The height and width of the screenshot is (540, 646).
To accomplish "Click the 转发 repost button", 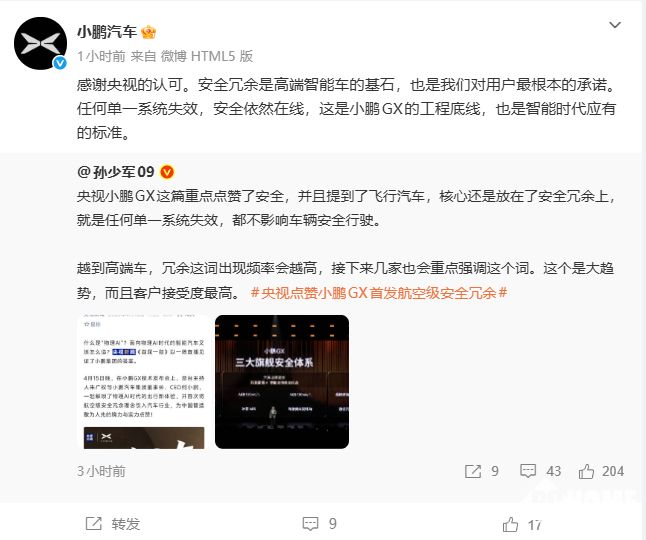I will [113, 524].
